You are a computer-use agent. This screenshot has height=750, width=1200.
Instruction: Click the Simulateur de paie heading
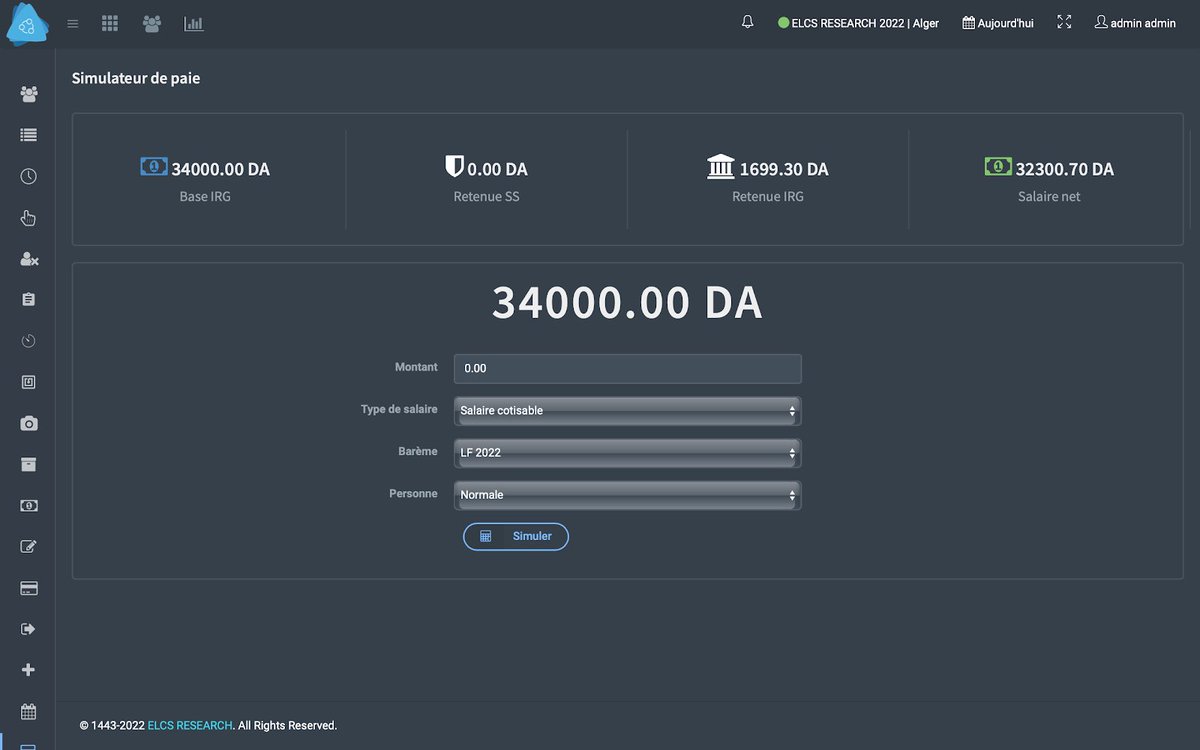(136, 78)
